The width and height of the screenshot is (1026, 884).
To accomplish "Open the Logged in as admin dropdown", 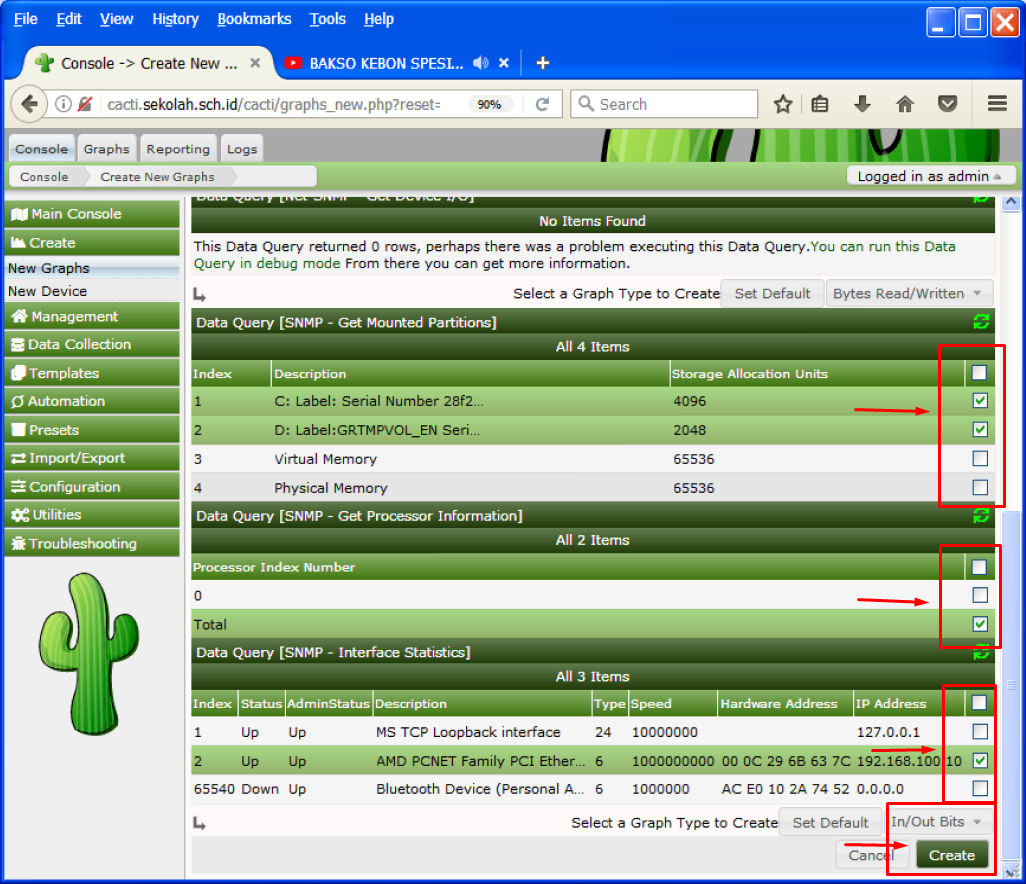I will click(930, 176).
